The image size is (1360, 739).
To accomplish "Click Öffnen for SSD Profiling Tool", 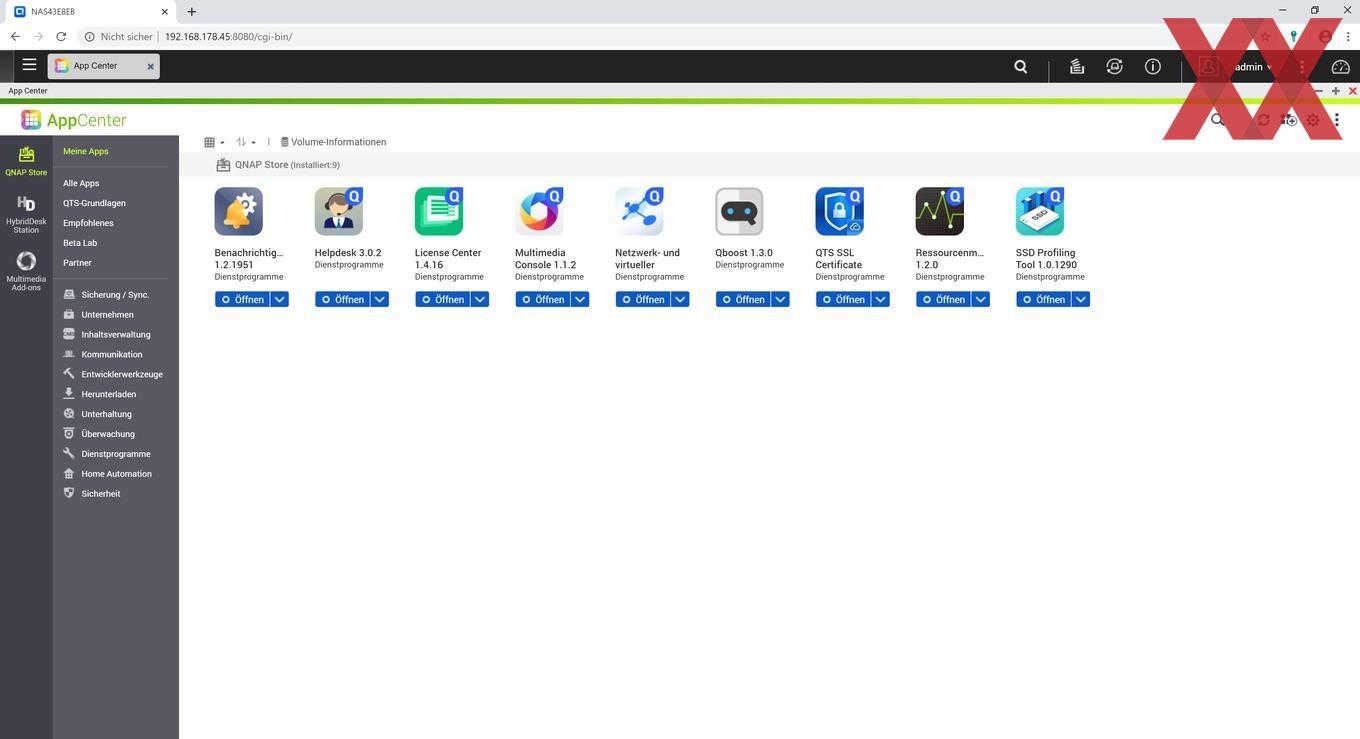I will pyautogui.click(x=1042, y=299).
